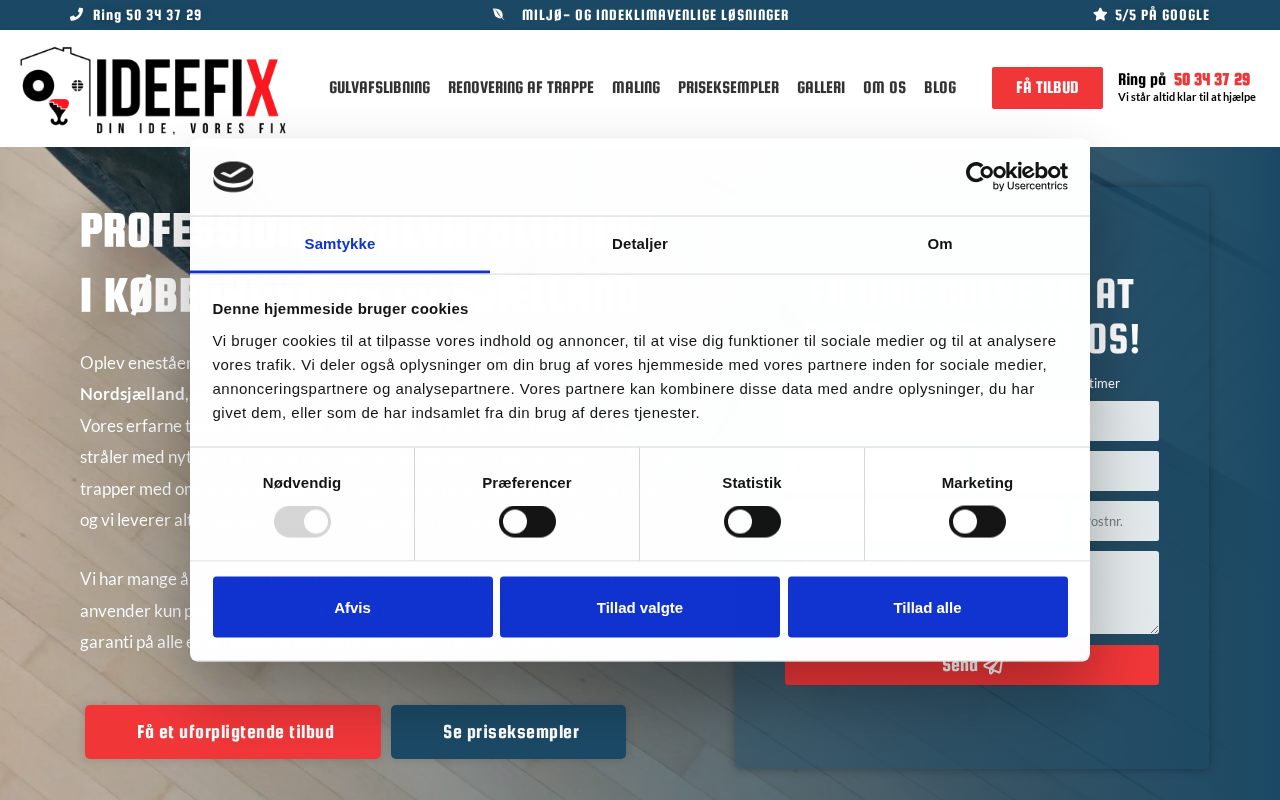Open the Ideefix logo homepage link
Image resolution: width=1280 pixels, height=800 pixels.
pyautogui.click(x=154, y=90)
